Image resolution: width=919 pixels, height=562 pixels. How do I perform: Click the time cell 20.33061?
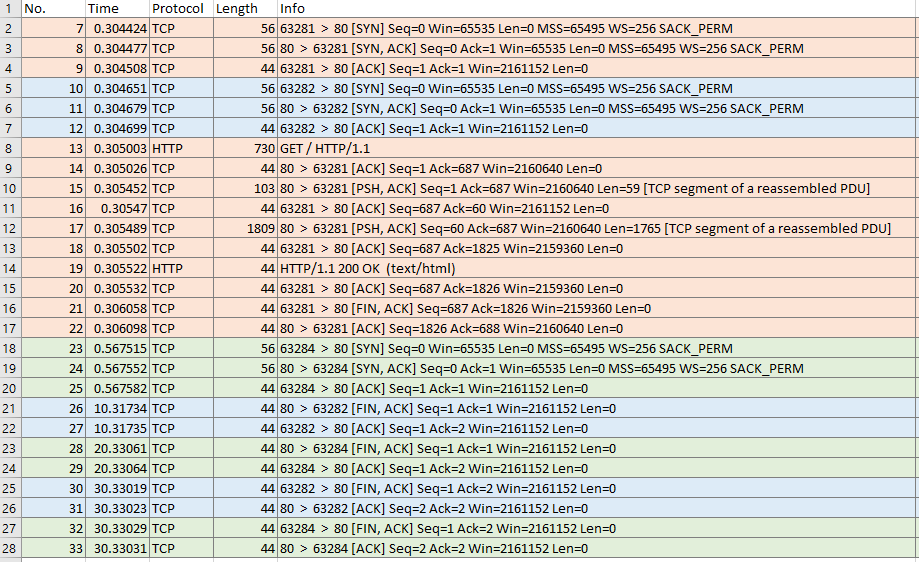(x=117, y=448)
